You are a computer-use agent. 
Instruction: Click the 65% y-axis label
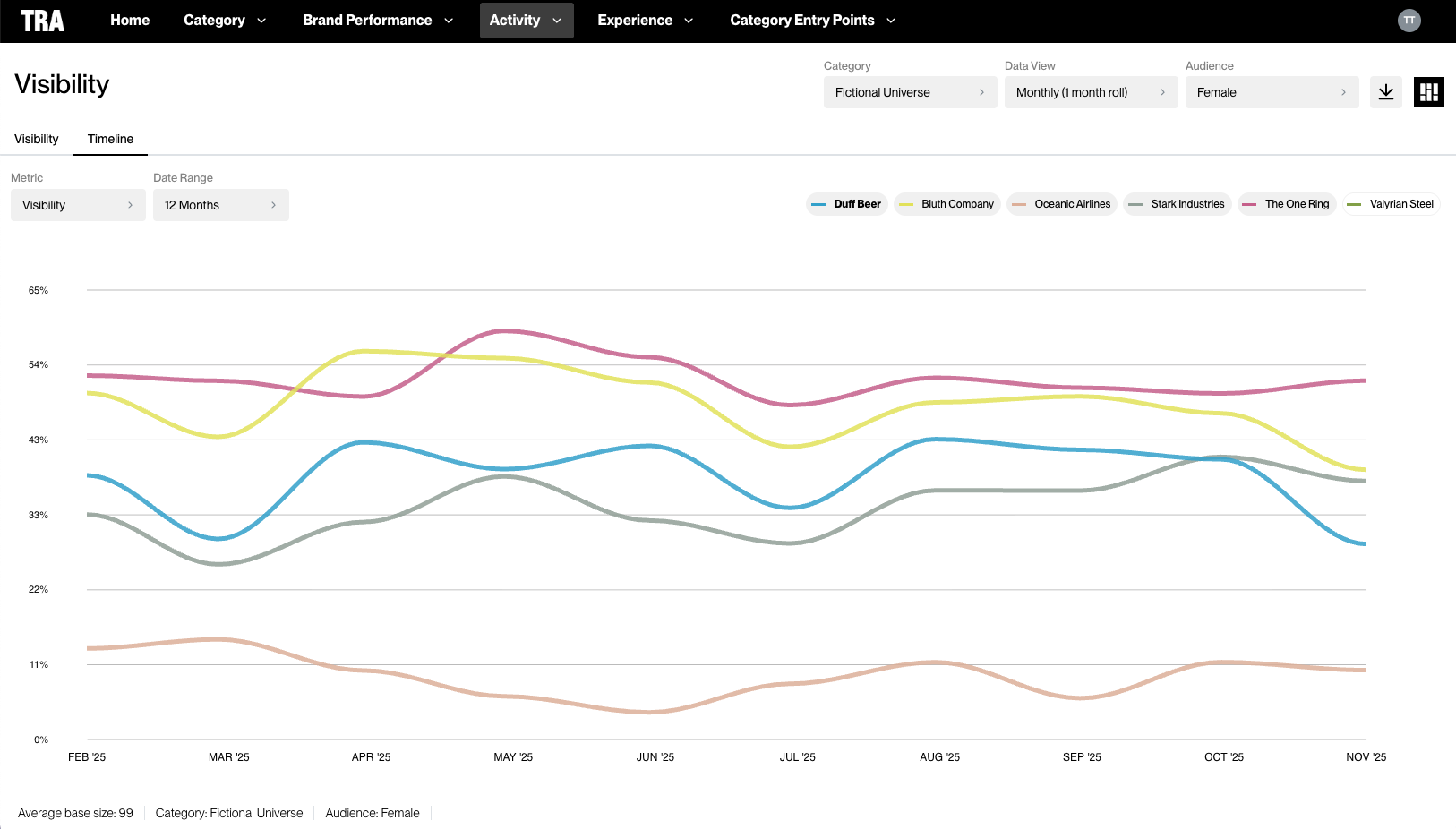tap(39, 290)
